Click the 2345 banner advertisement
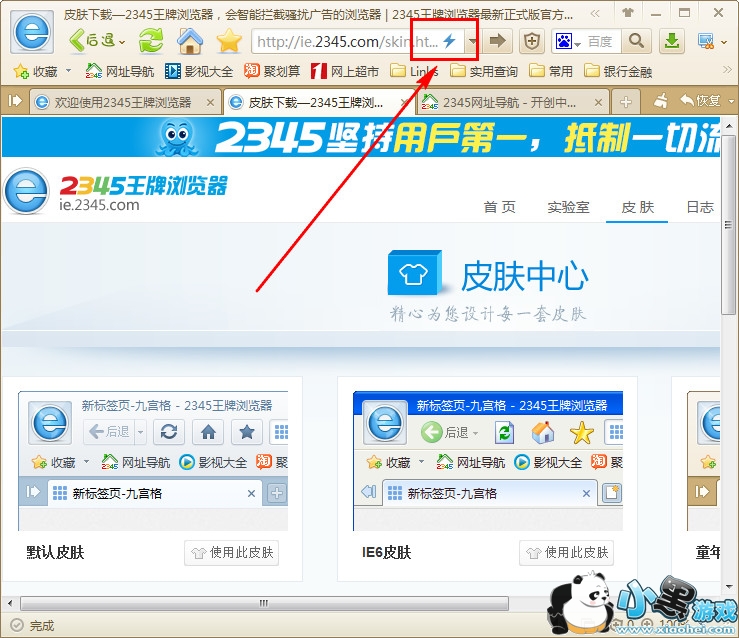The image size is (739, 638). (x=361, y=137)
